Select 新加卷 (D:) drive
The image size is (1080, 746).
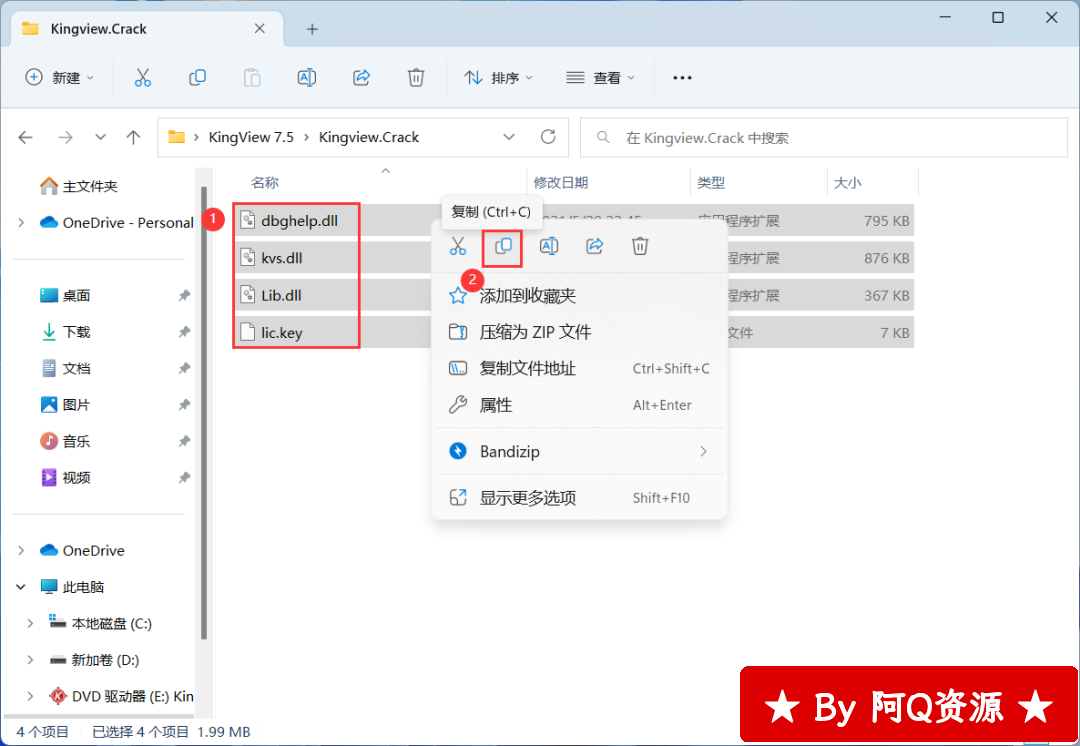click(x=95, y=660)
